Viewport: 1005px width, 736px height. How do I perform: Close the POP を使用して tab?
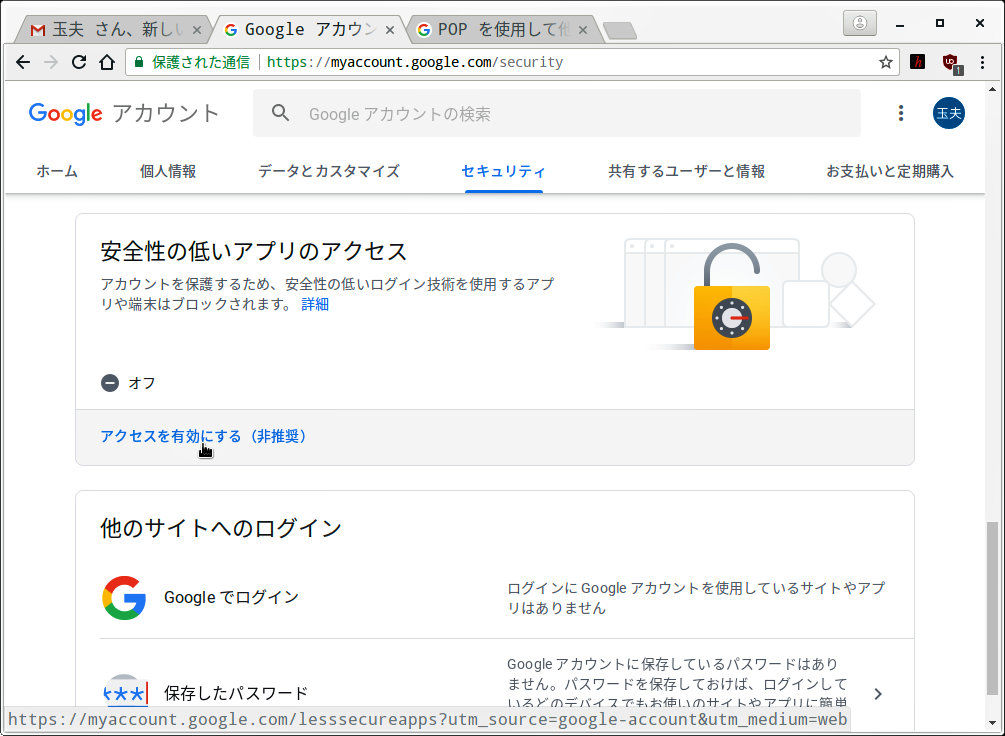[583, 30]
